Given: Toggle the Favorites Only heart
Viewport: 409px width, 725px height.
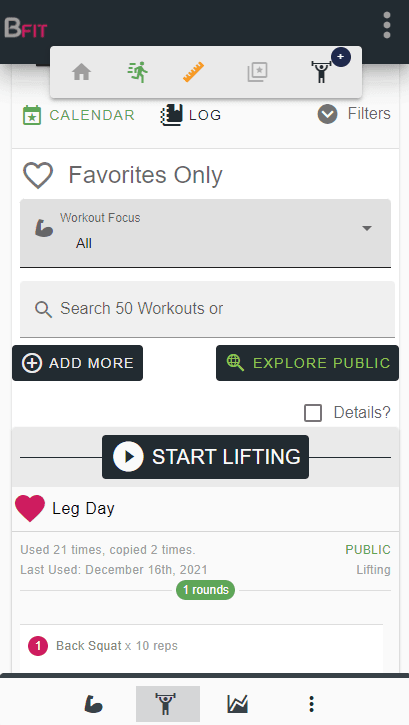Looking at the screenshot, I should pos(38,175).
